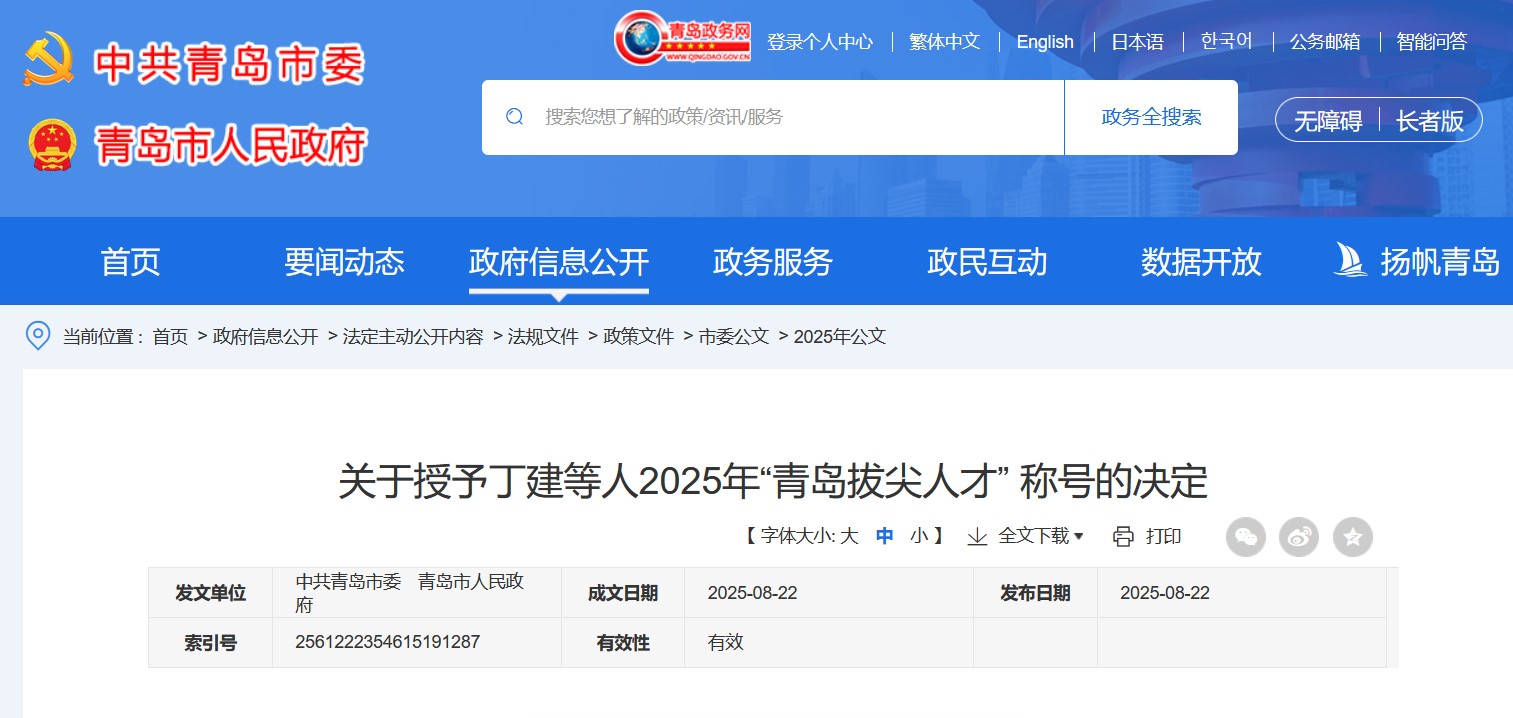Viewport: 1513px width, 718px height.
Task: Click the sailboat 扬帆青岛 icon
Action: pyautogui.click(x=1350, y=261)
